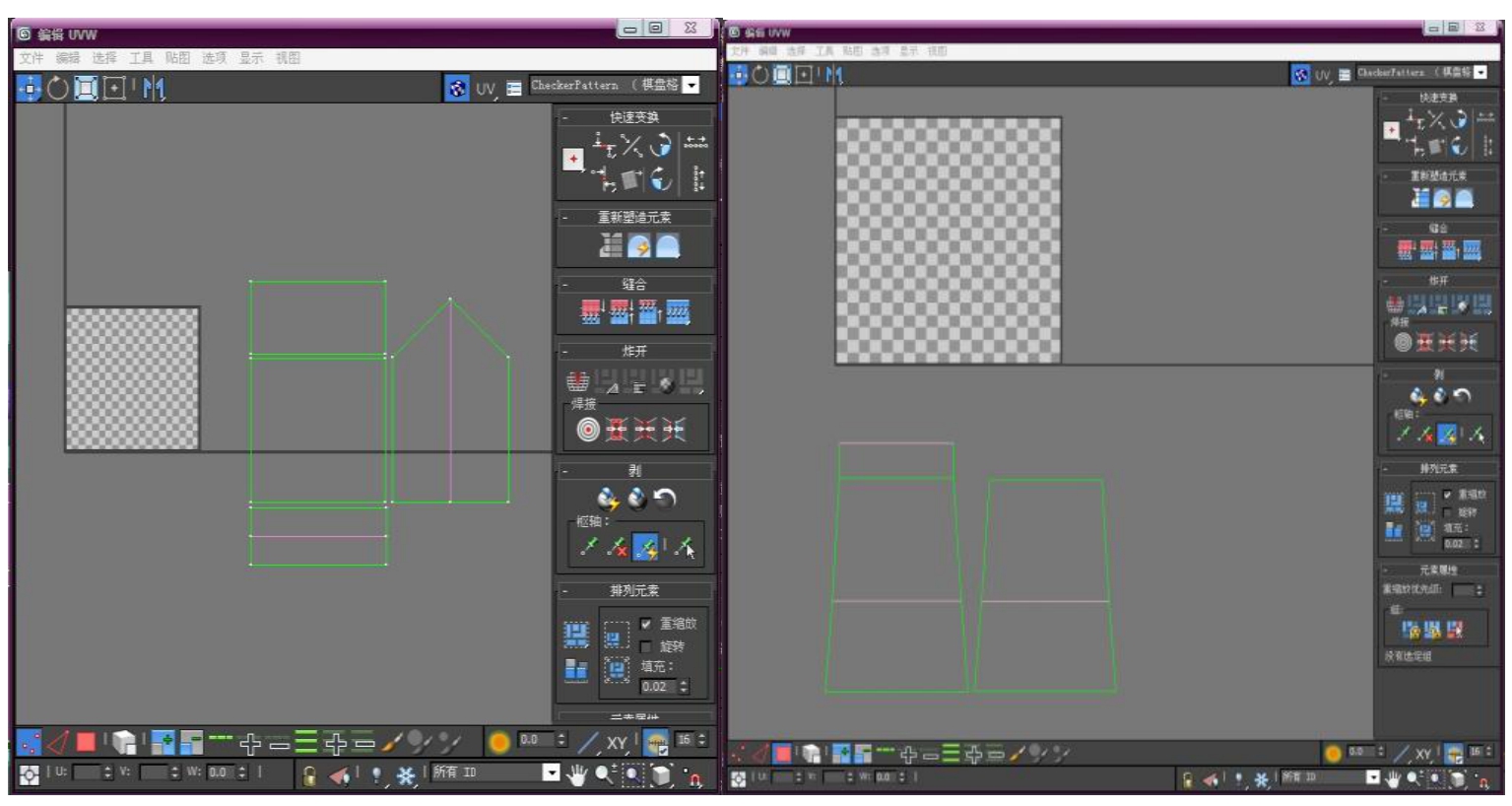
Task: Click Paint Select brush in left window
Action: tap(393, 742)
